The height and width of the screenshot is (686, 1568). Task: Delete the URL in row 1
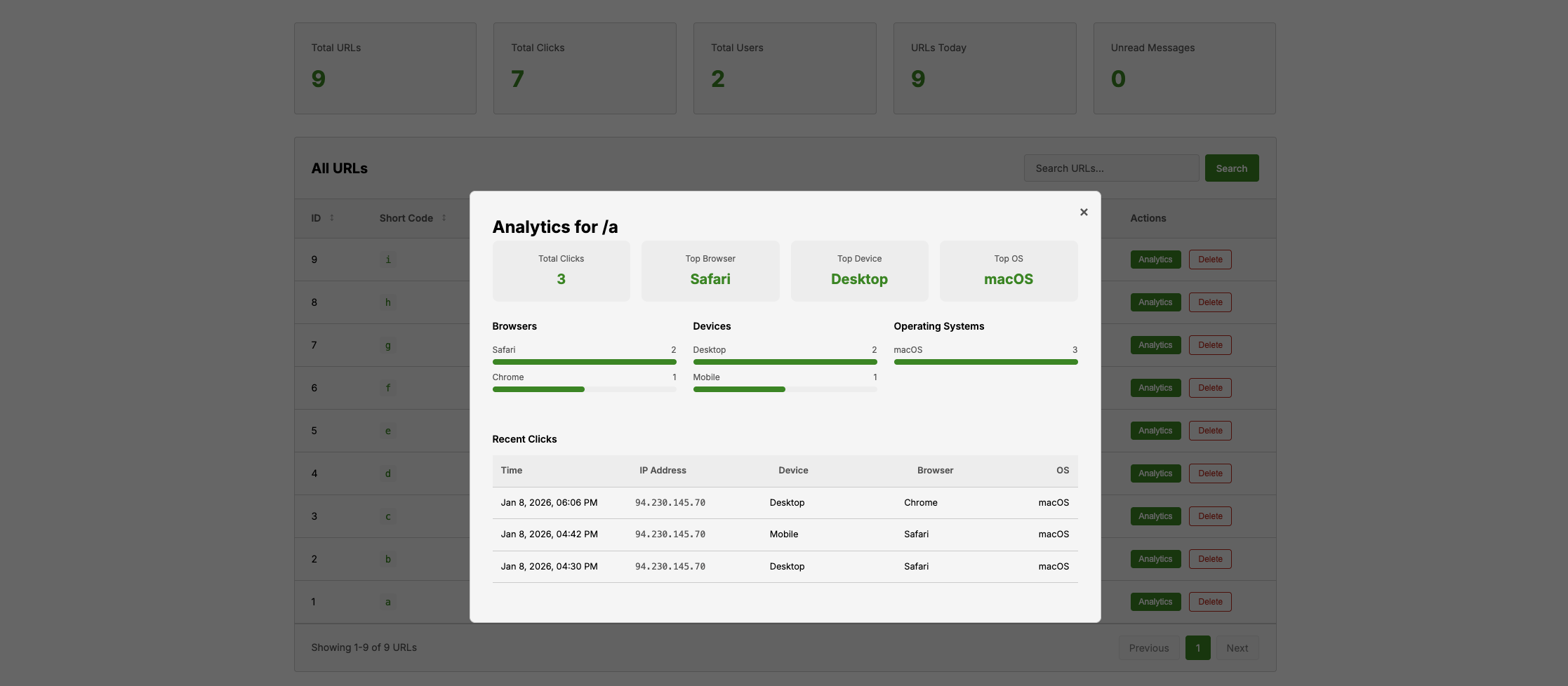(x=1210, y=602)
